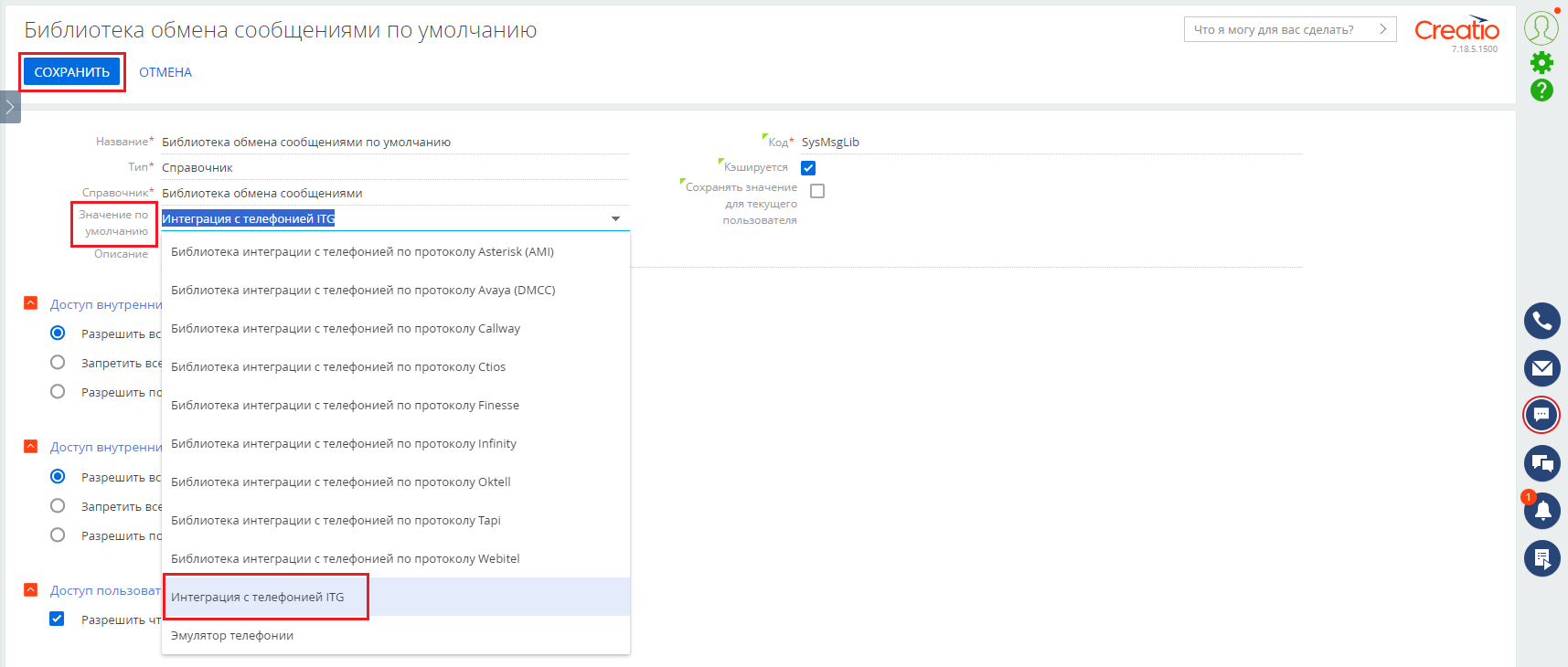Click the Creatio logo
Image resolution: width=1568 pixels, height=667 pixels.
coord(1456,29)
